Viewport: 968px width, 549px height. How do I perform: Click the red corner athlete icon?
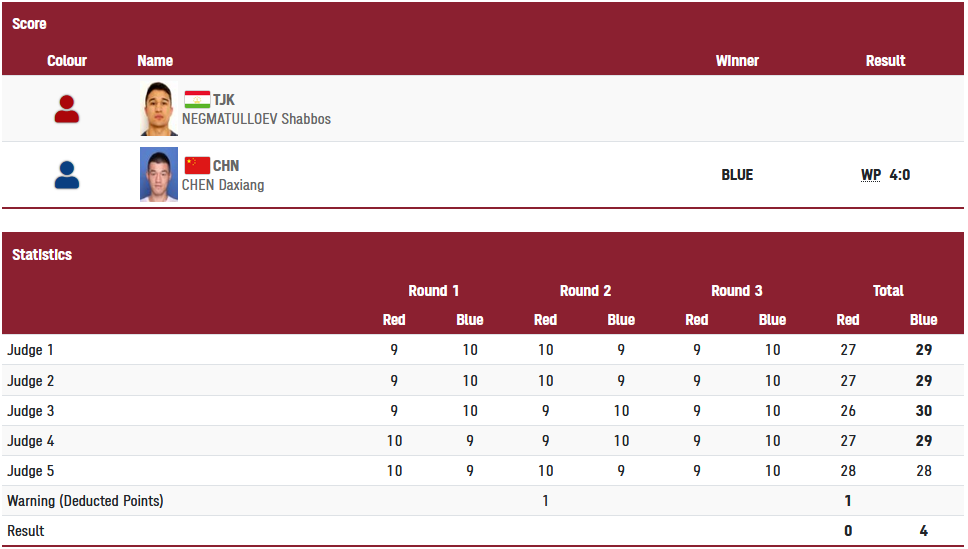pyautogui.click(x=67, y=109)
